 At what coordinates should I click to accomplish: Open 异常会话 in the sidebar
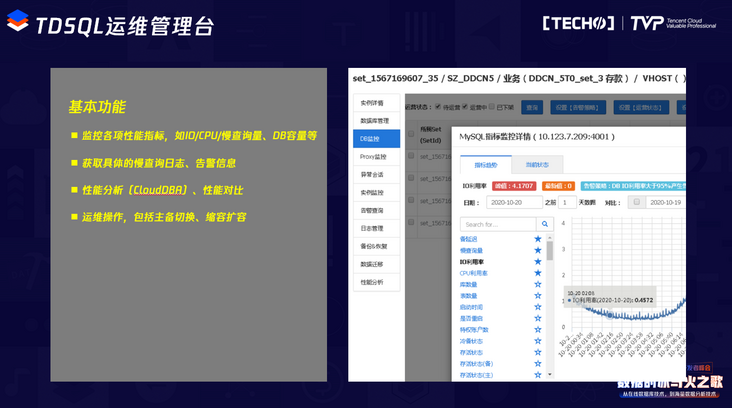pyautogui.click(x=376, y=174)
